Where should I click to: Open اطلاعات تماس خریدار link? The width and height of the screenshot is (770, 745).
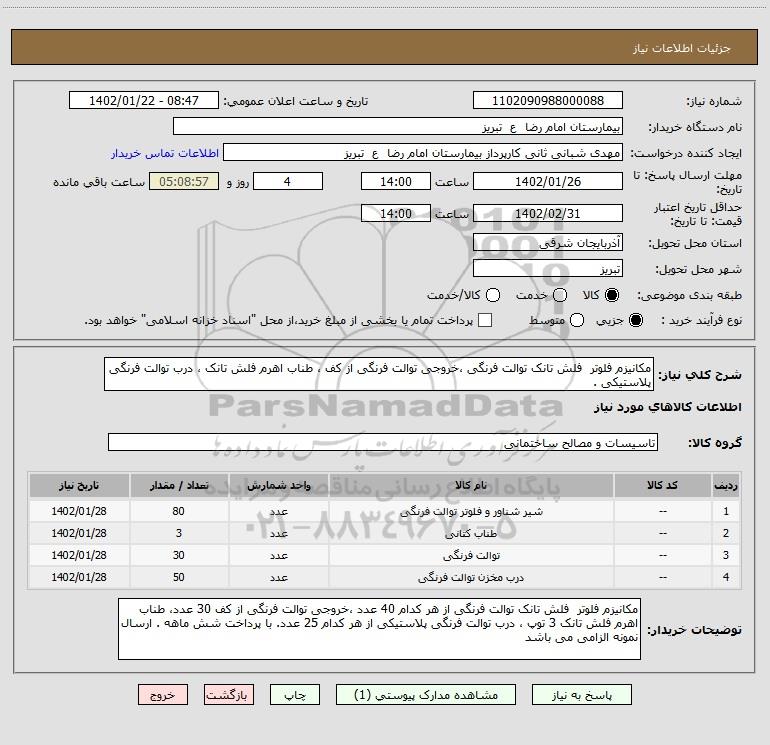pyautogui.click(x=165, y=153)
